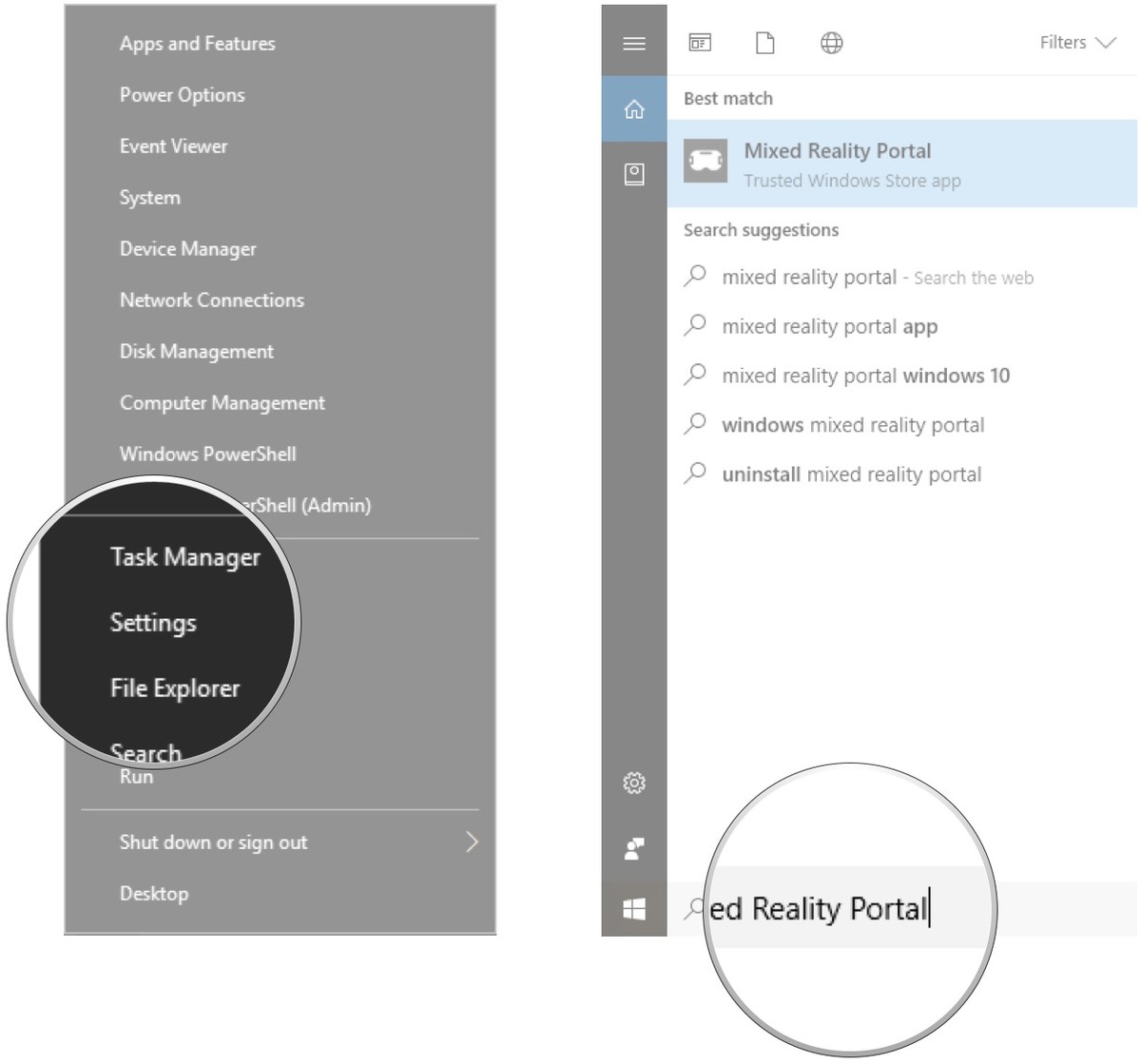This screenshot has width=1141, height=1064.
Task: Expand Shut down or sign out submenu
Action: tap(471, 842)
